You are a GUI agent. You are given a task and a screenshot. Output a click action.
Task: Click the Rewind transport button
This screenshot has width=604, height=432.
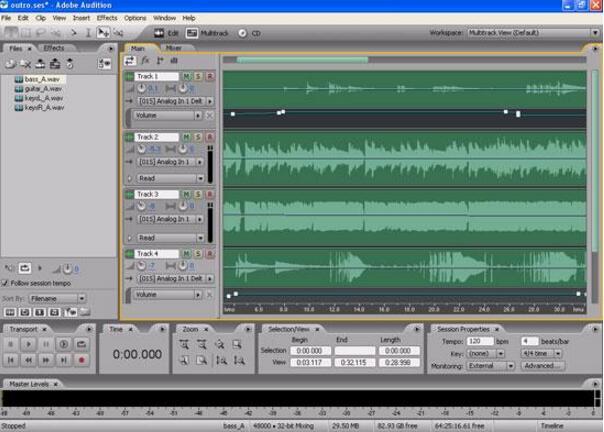pyautogui.click(x=28, y=360)
